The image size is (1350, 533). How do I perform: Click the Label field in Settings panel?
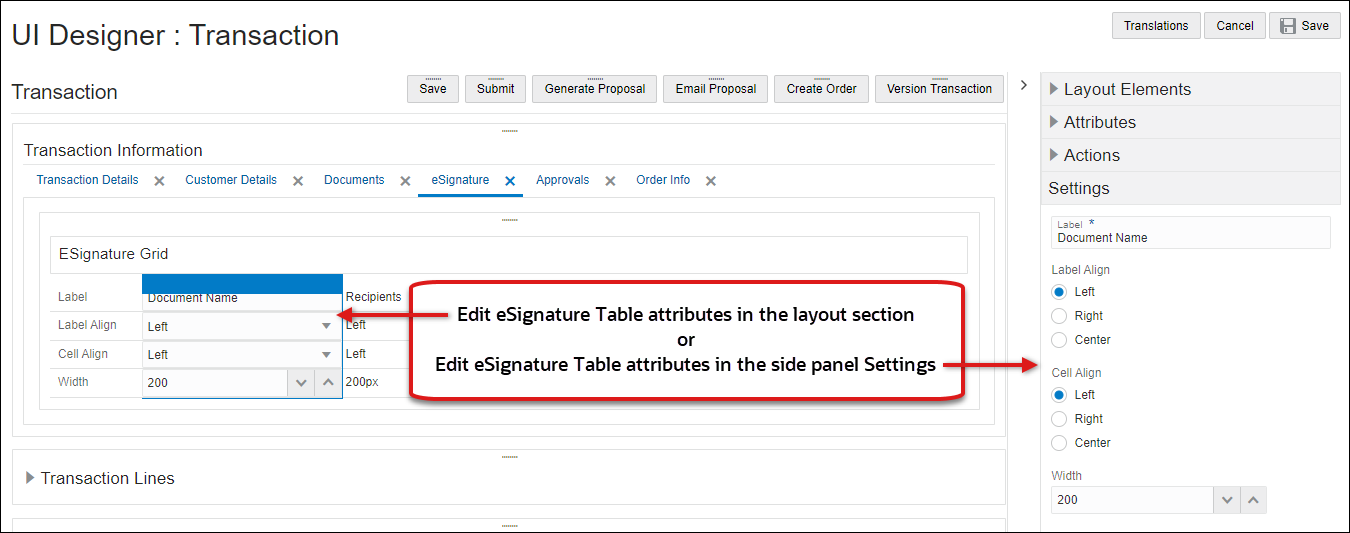1191,232
